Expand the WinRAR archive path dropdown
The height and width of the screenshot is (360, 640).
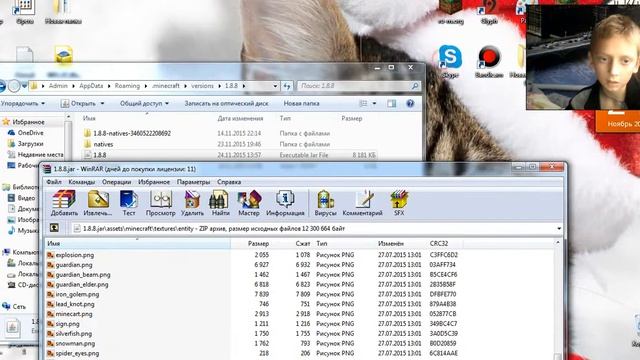tap(559, 229)
